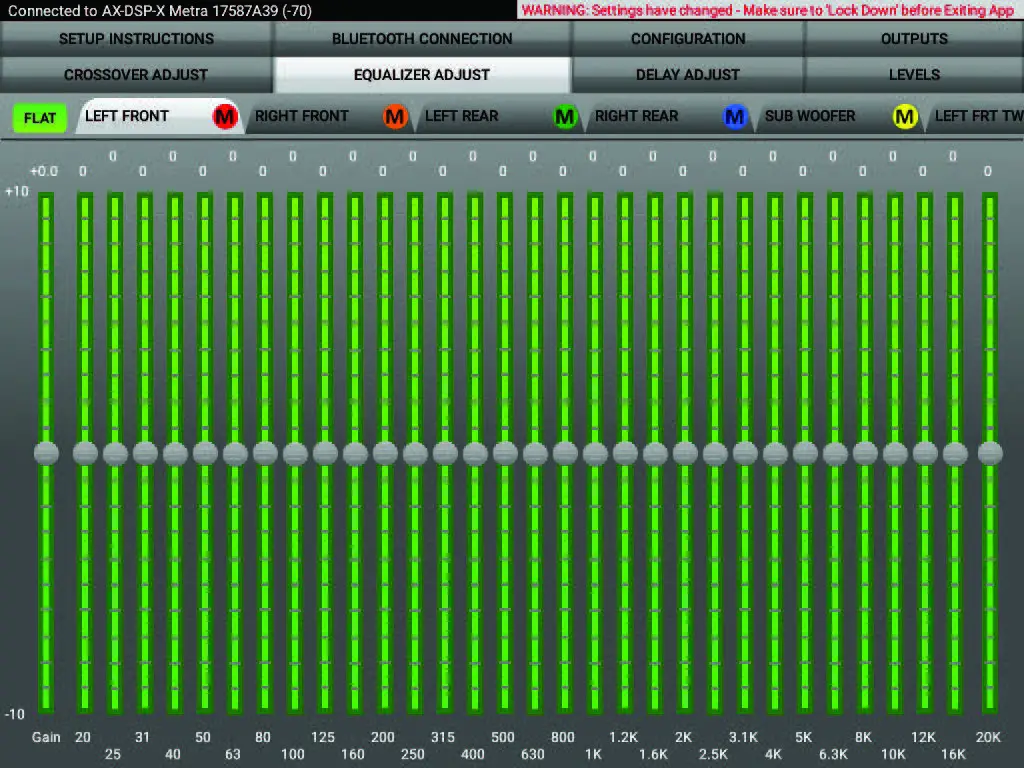Viewport: 1024px width, 768px height.
Task: Click the -10 scale label
Action: tap(15, 714)
